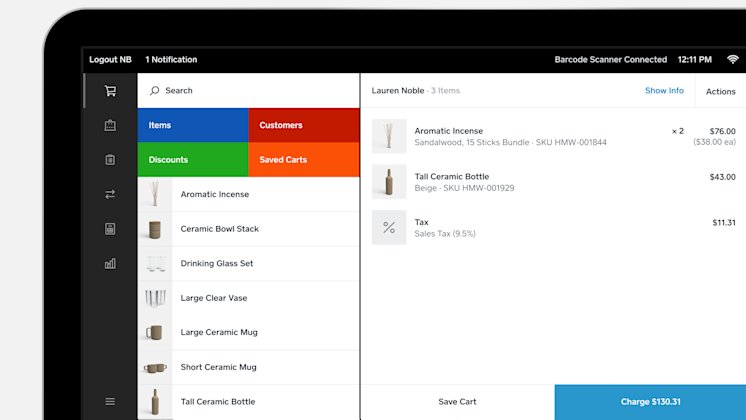Add Tall Ceramic Bottle from item list

coord(248,402)
